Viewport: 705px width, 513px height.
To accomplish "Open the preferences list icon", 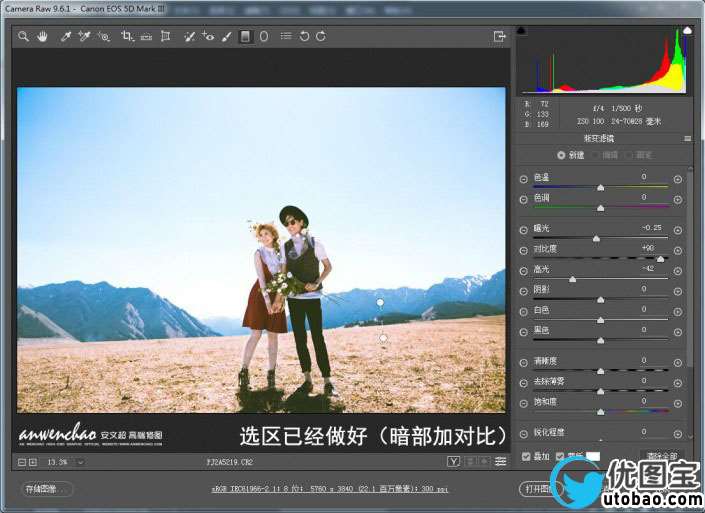I will click(x=286, y=37).
